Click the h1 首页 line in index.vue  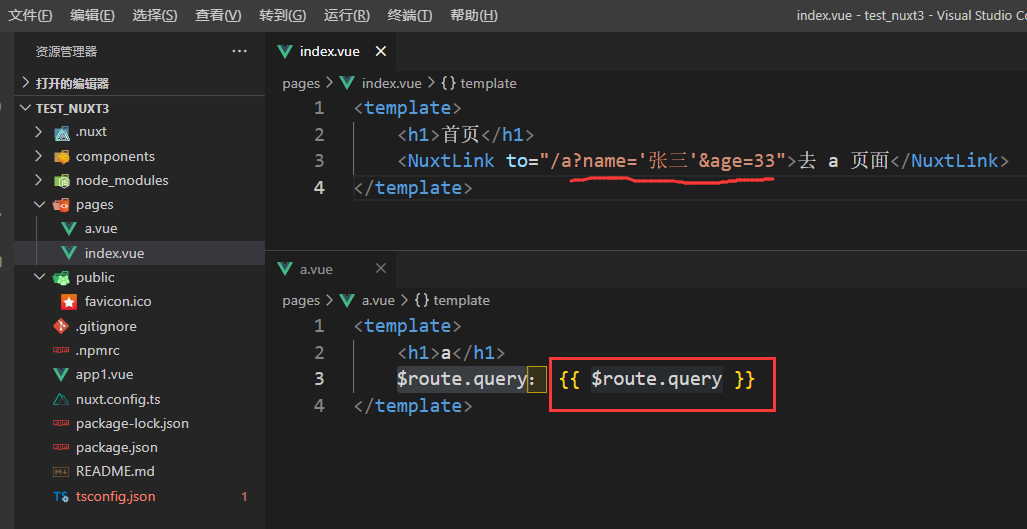click(x=466, y=134)
